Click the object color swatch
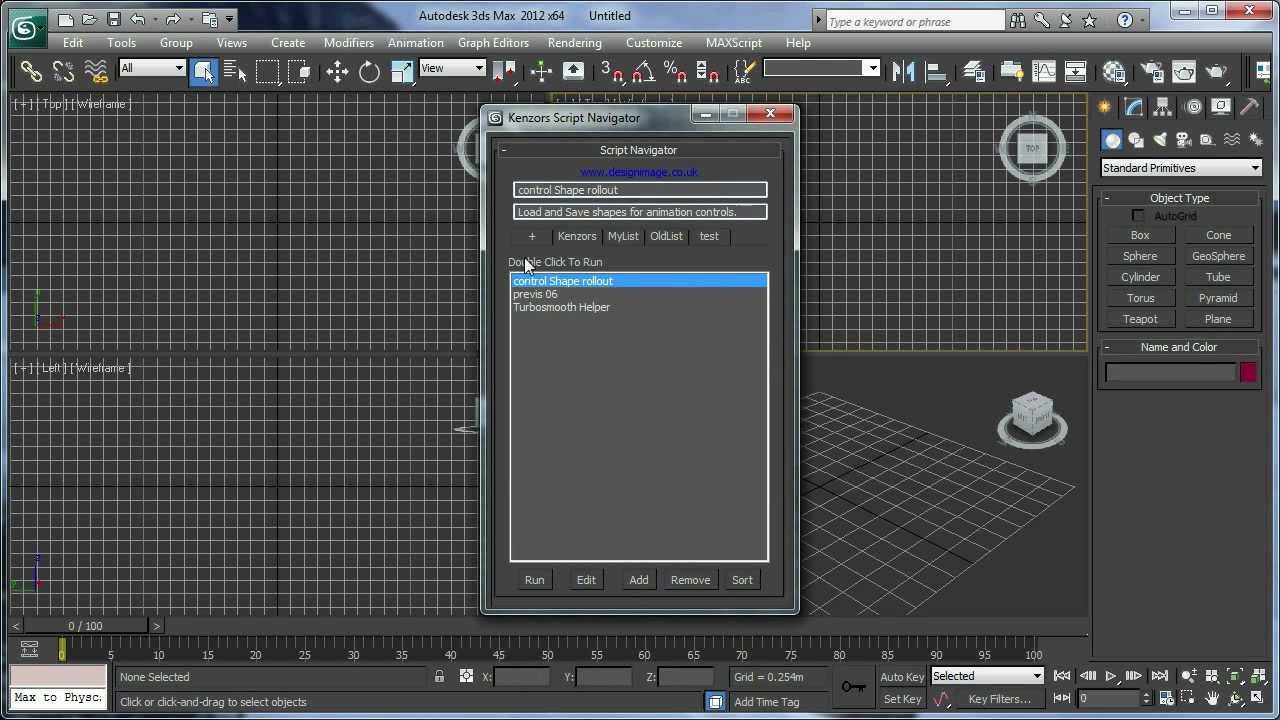 (x=1248, y=372)
